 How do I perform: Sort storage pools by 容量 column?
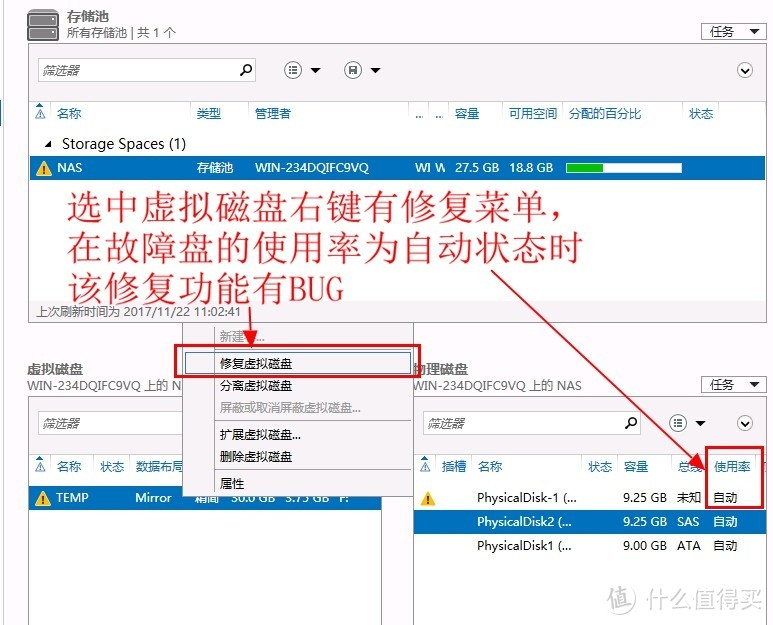coord(467,113)
